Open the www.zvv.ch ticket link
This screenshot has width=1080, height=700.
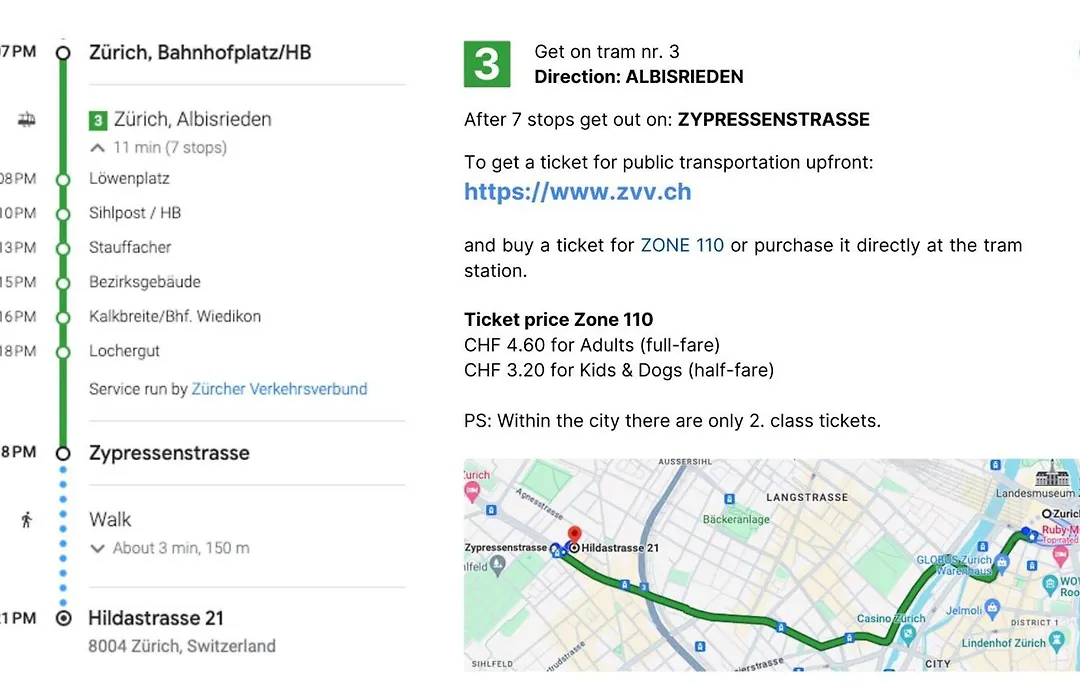(x=577, y=192)
